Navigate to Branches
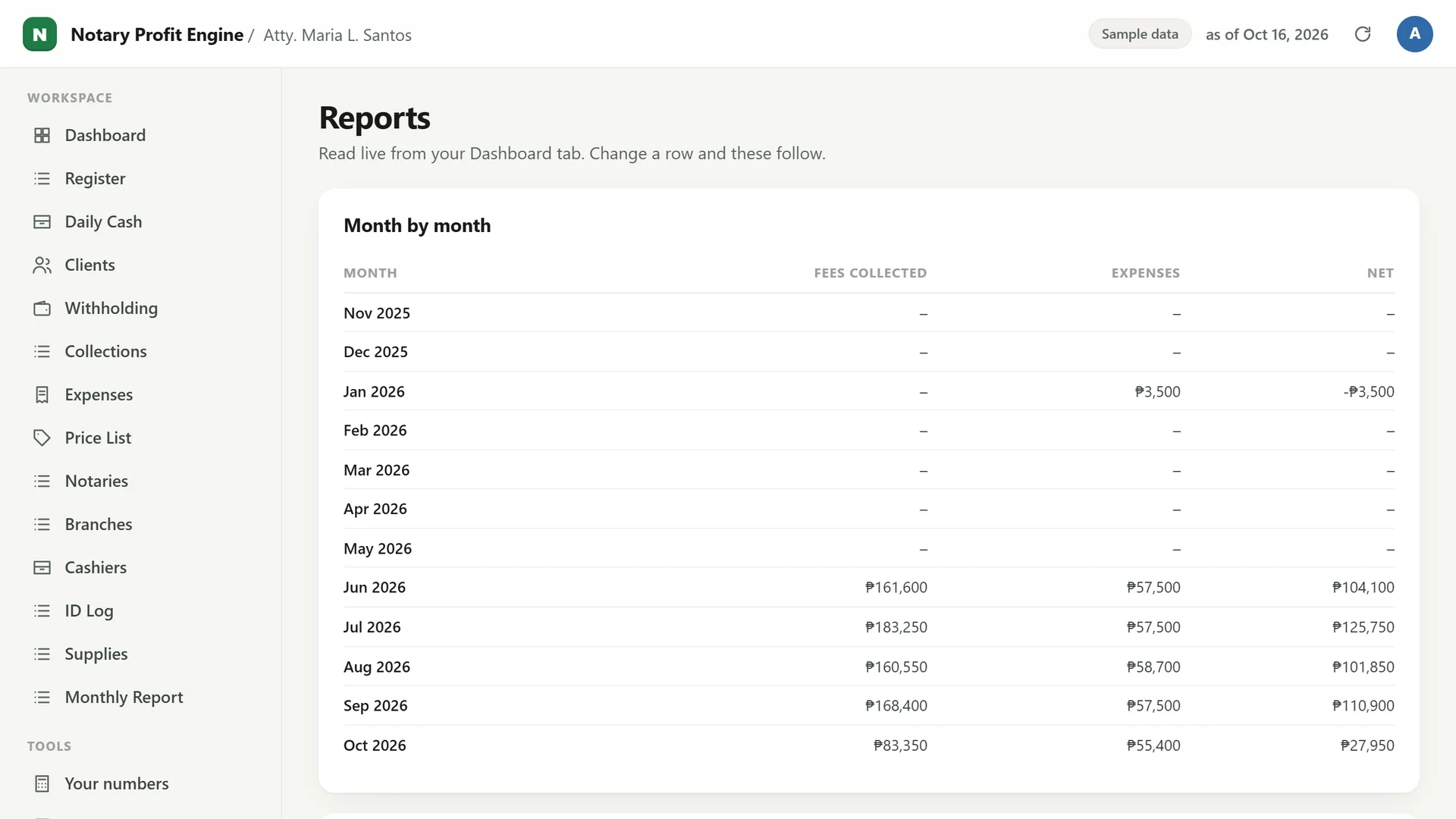This screenshot has height=819, width=1456. [x=99, y=524]
